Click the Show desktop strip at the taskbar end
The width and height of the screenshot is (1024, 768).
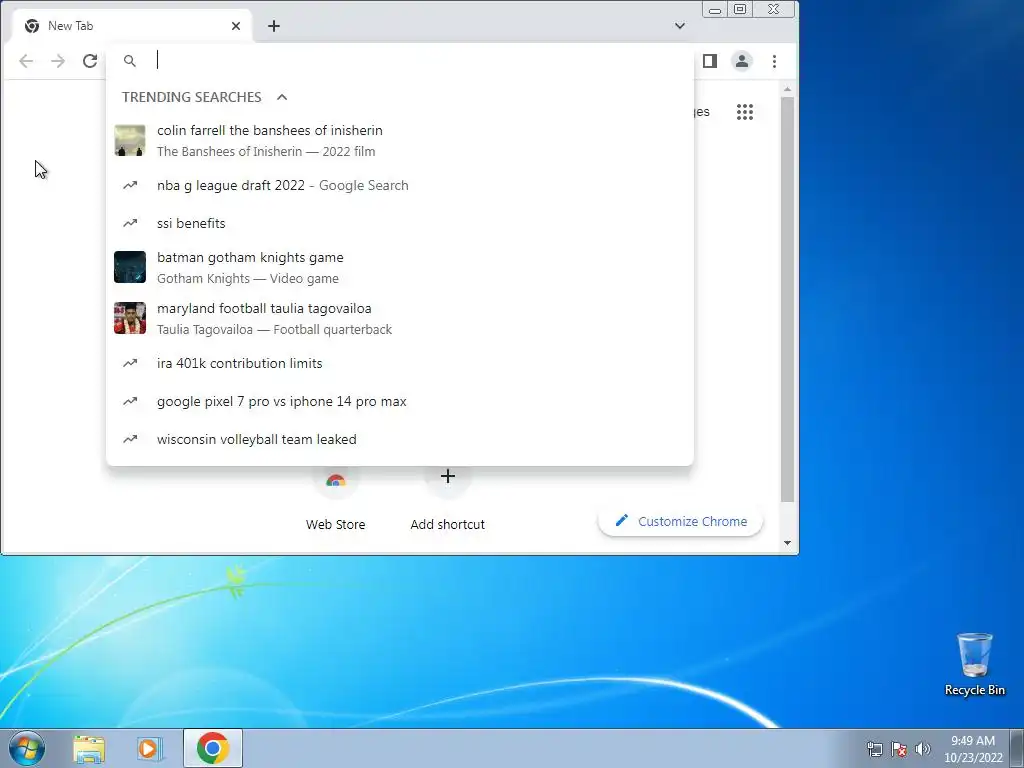(1017, 748)
